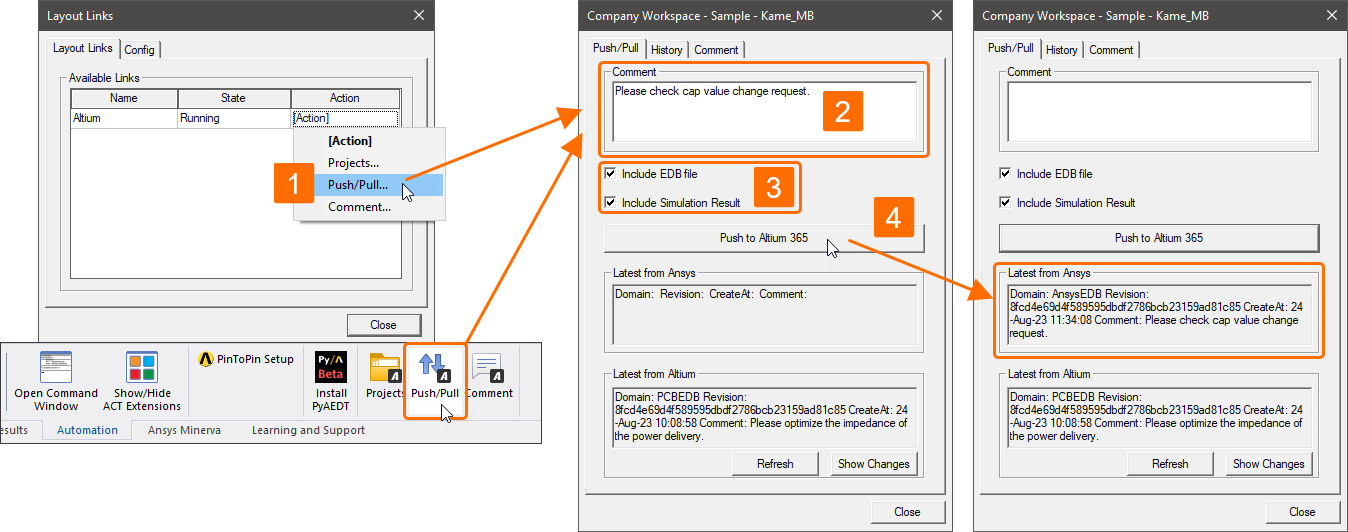
Task: Click Latest from Ansys box in middle dialog
Action: point(765,315)
